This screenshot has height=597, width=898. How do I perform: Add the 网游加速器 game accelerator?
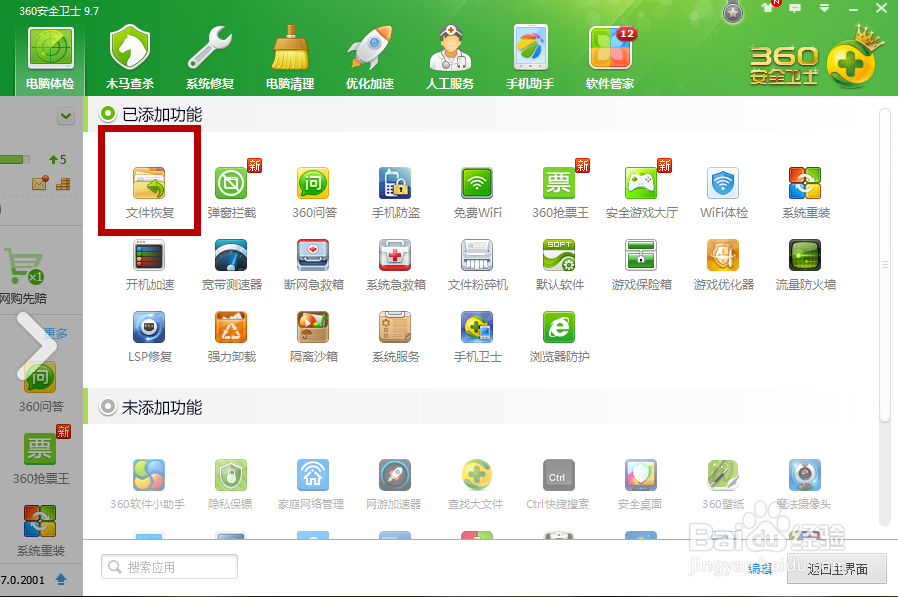coord(395,485)
